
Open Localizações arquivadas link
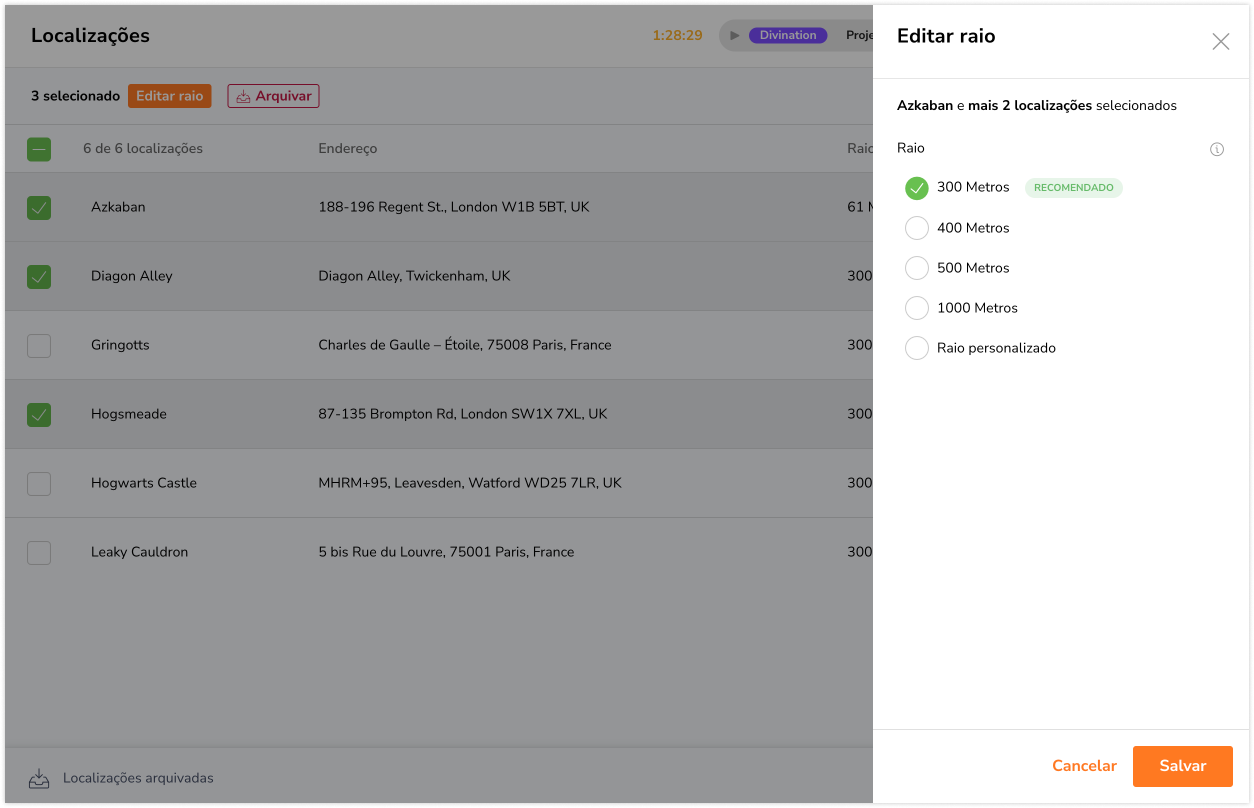coord(138,778)
